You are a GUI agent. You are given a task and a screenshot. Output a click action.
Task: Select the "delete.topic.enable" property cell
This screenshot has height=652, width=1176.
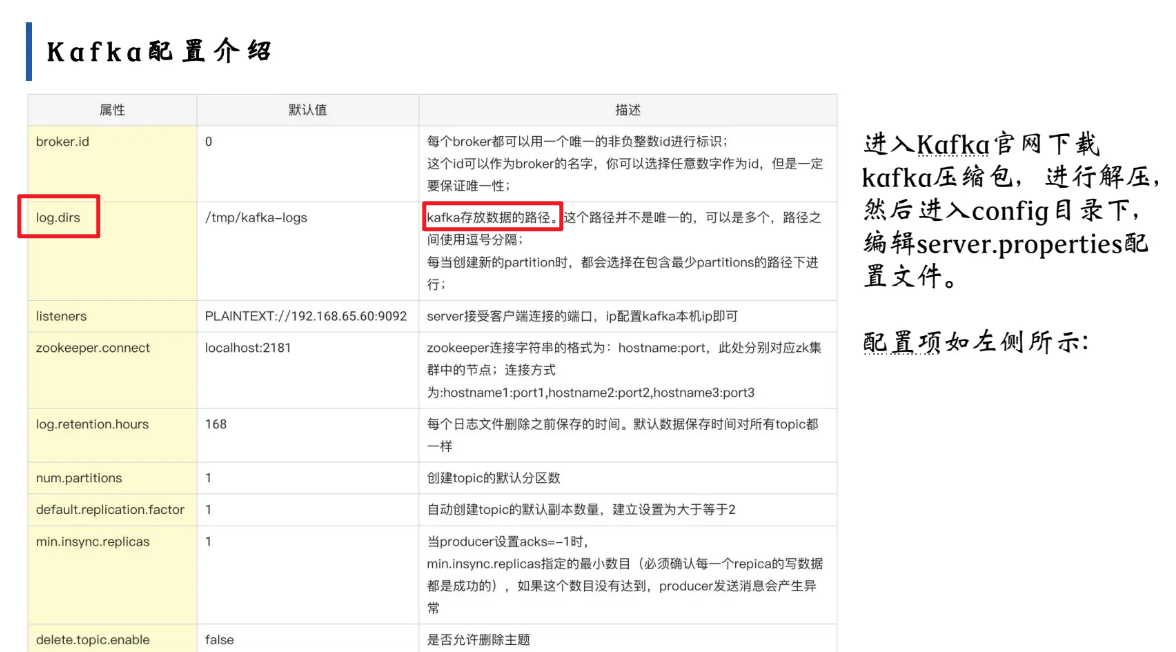pos(112,638)
